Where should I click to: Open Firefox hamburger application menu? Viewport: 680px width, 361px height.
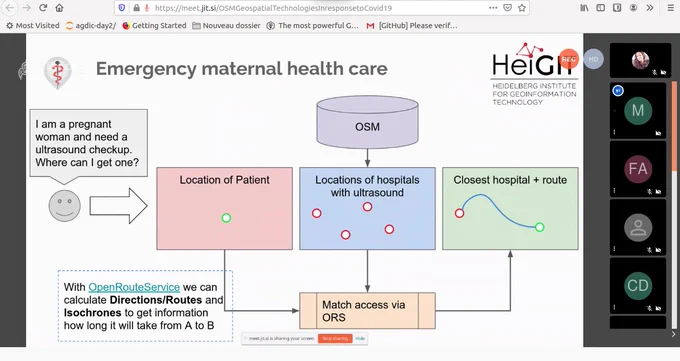pos(670,8)
